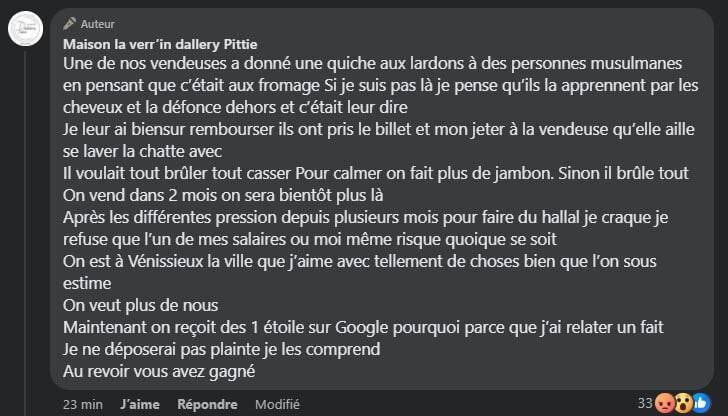Image resolution: width=728 pixels, height=416 pixels.
Task: Click the closing line 'Au revoir vous avez gagné'
Action: point(160,372)
